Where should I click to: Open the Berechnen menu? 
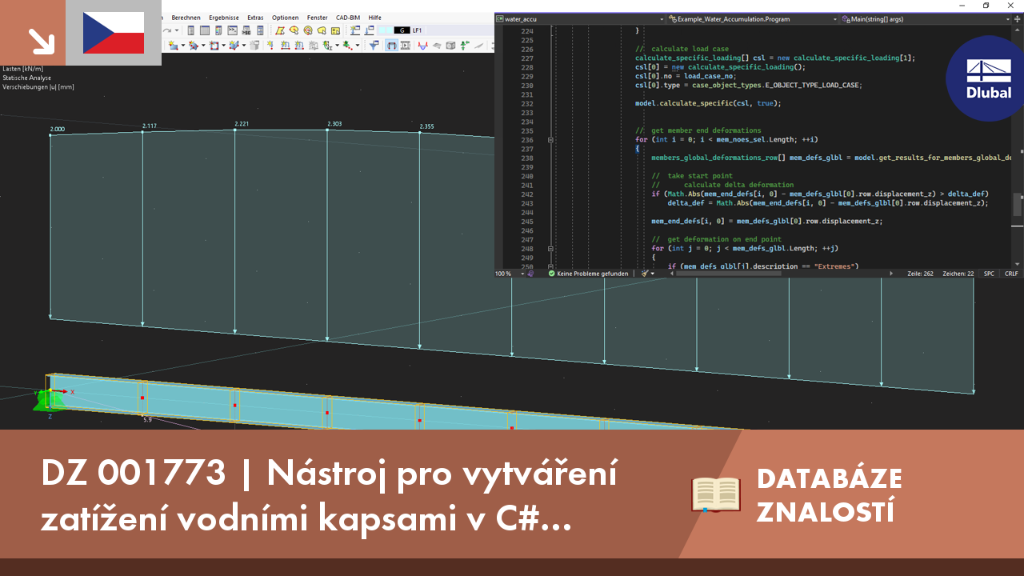tap(185, 18)
